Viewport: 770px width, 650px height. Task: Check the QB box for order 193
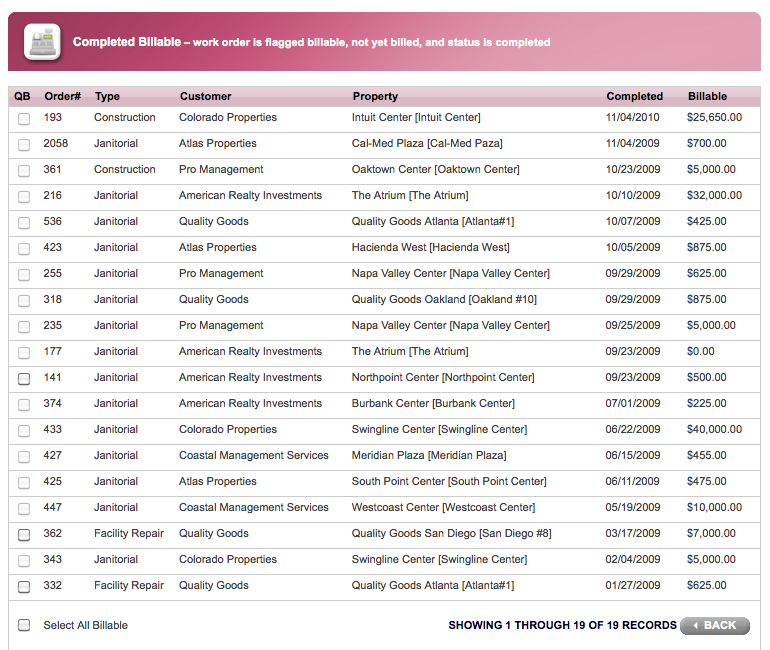24,119
